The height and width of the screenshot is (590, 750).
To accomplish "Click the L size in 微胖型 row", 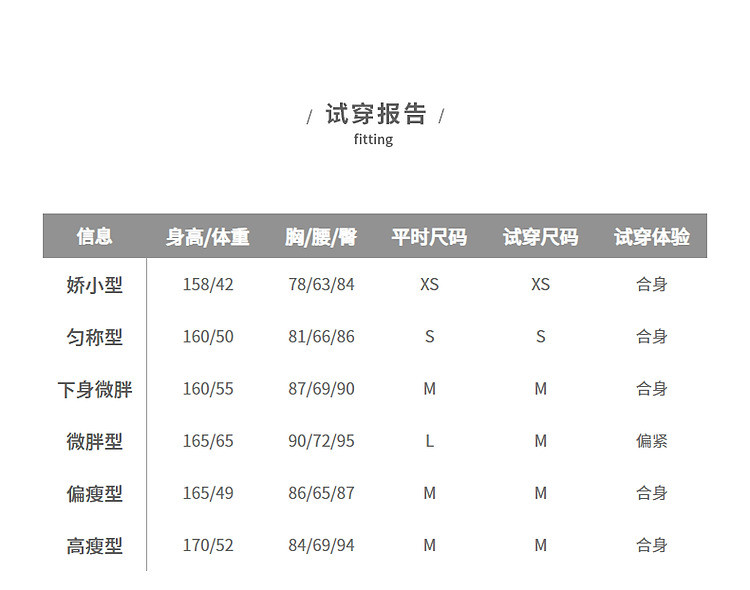I will (429, 441).
